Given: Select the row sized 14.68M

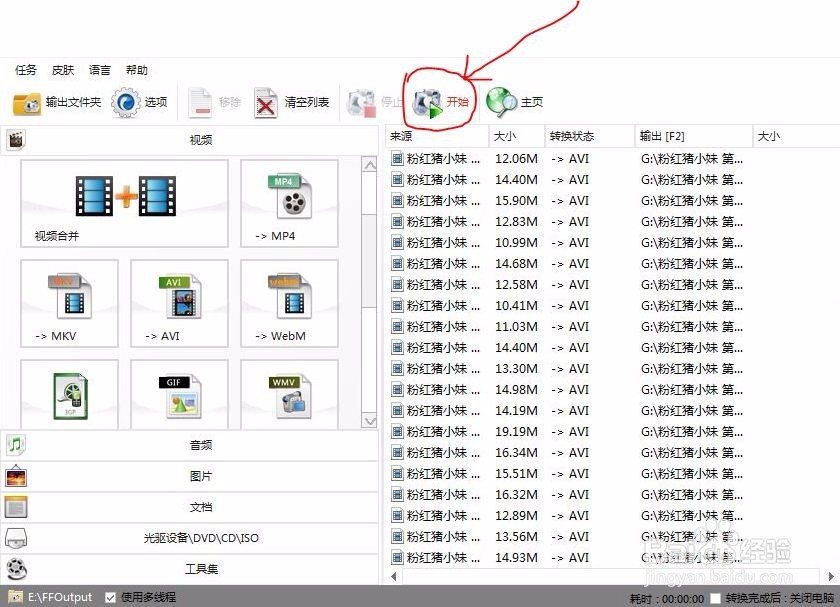Looking at the screenshot, I should [x=612, y=264].
